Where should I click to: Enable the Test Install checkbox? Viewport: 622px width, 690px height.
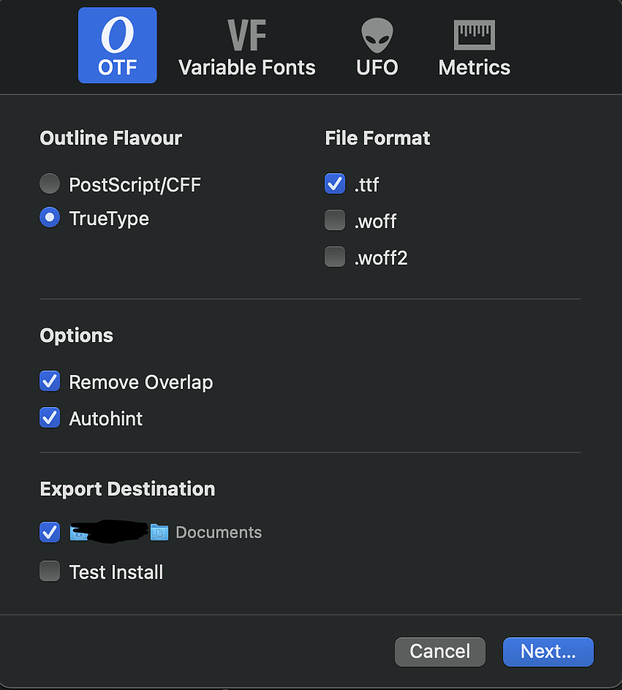pyautogui.click(x=50, y=572)
